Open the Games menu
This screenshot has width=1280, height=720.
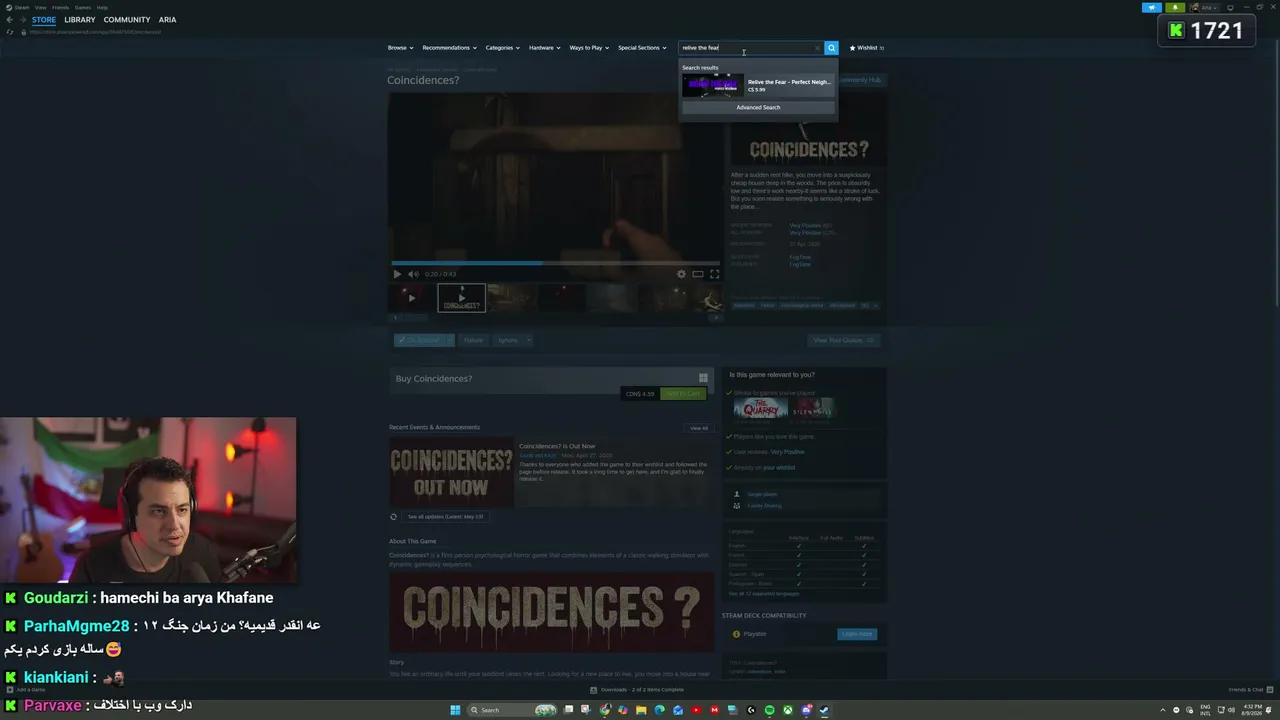click(81, 7)
